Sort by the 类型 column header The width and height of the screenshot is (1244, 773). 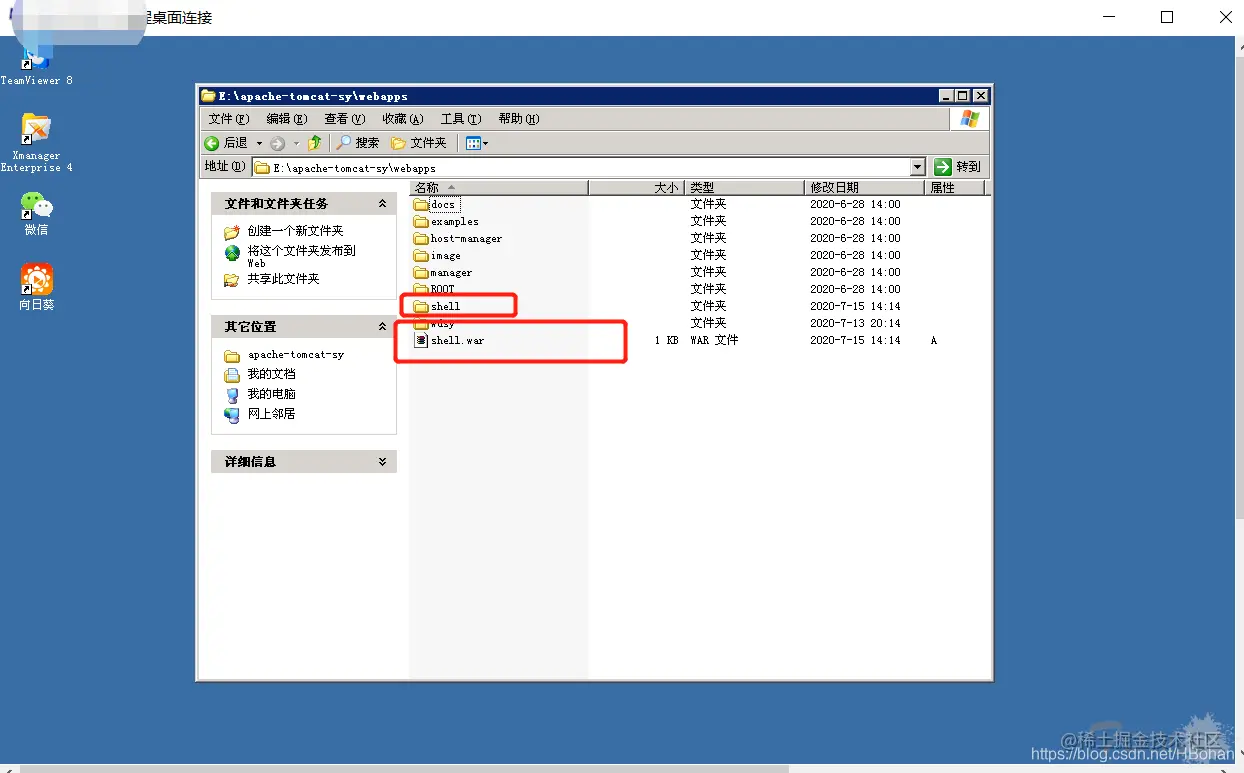pos(744,188)
